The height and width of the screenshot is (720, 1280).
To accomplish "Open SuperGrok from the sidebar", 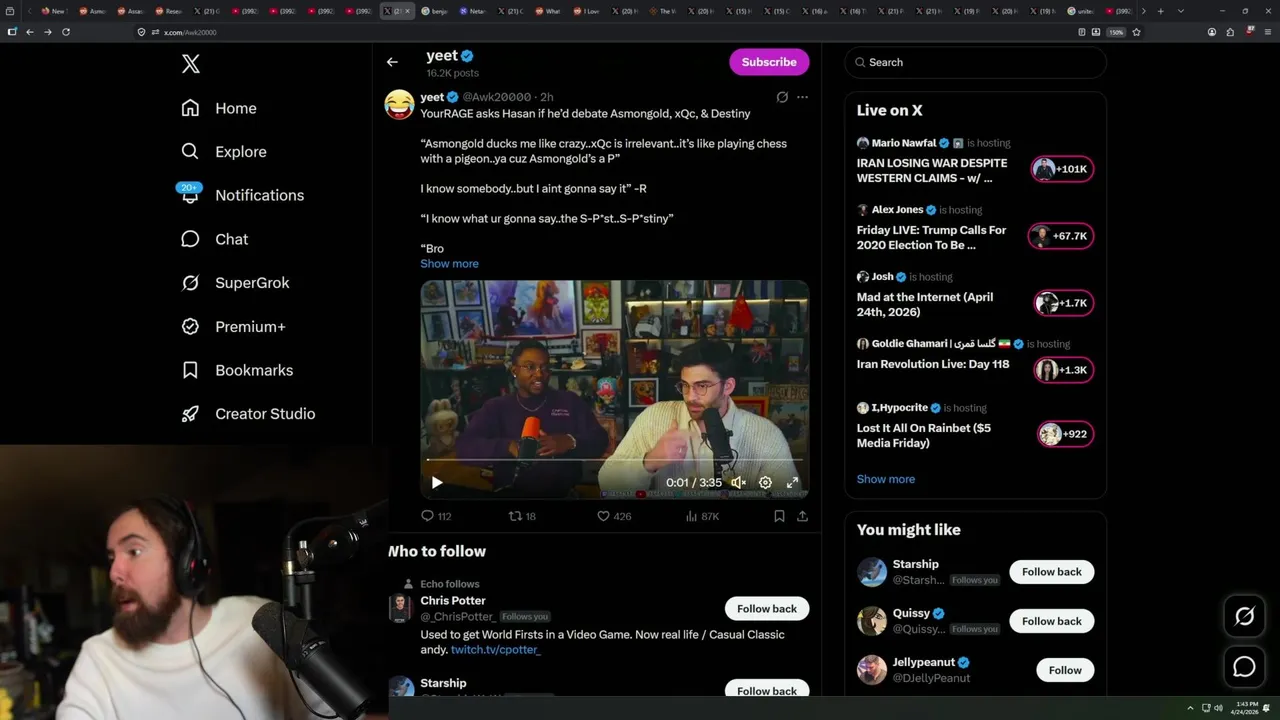I will click(235, 283).
